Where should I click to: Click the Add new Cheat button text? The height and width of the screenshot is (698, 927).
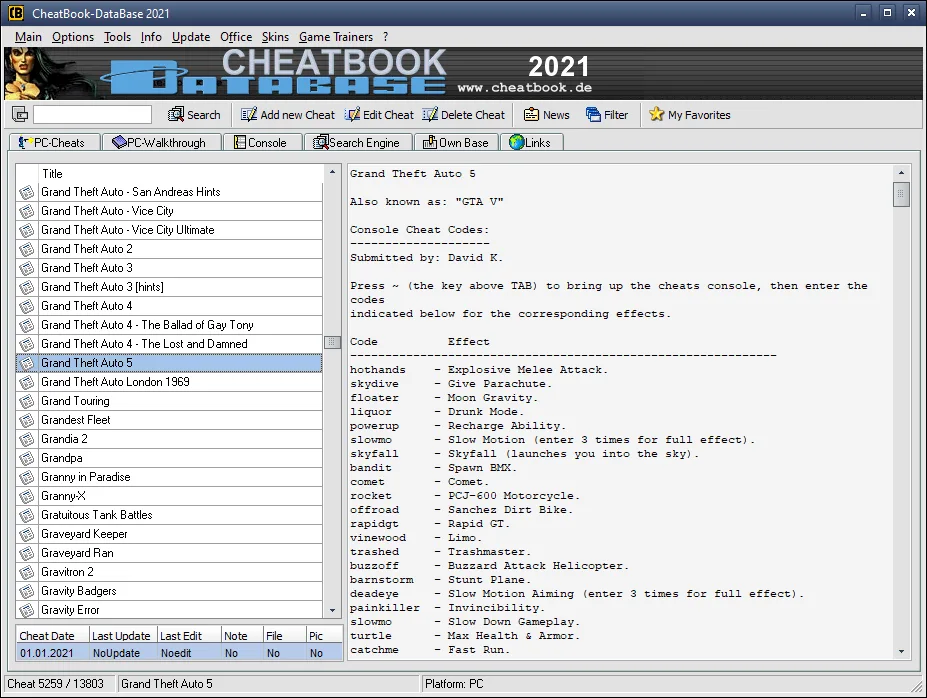click(x=297, y=115)
